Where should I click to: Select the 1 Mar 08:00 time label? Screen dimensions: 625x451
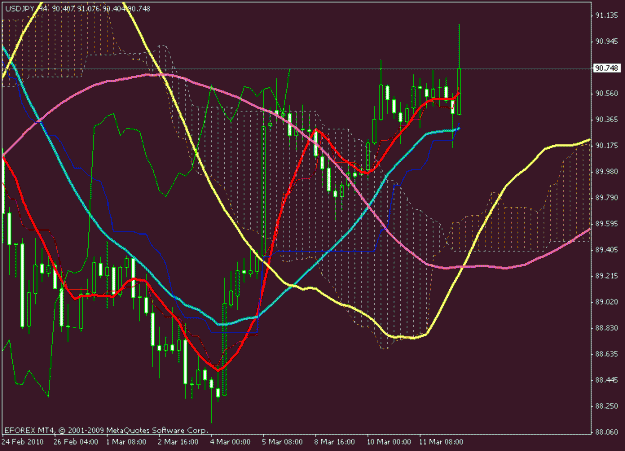(126, 442)
